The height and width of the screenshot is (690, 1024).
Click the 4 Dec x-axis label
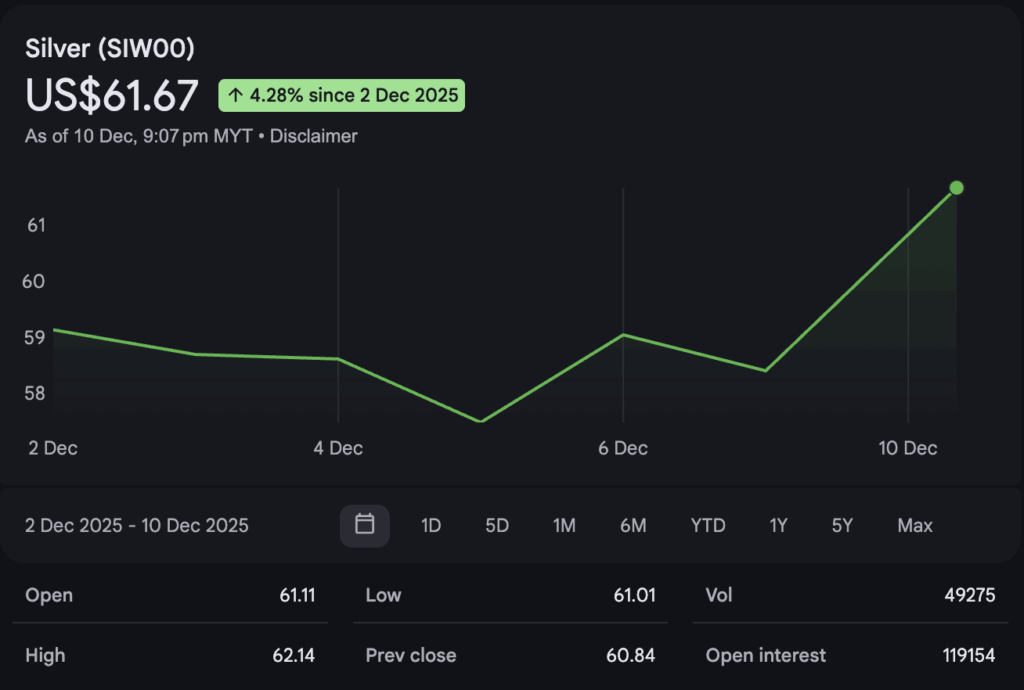click(x=338, y=448)
